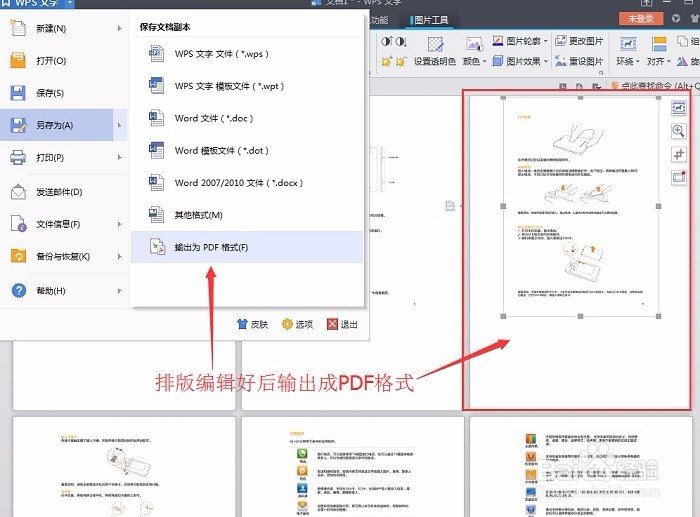Open the WPS 文字 application menu button

click(x=37, y=3)
